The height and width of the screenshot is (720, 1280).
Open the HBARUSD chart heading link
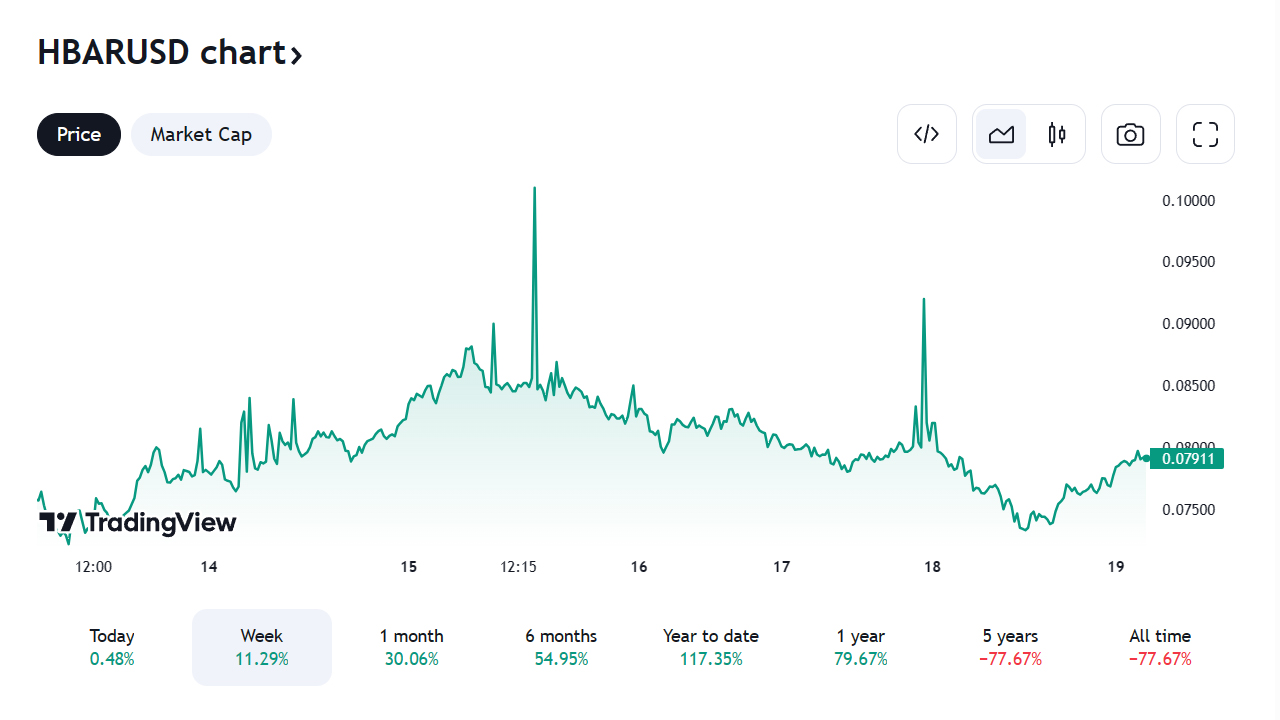(160, 52)
